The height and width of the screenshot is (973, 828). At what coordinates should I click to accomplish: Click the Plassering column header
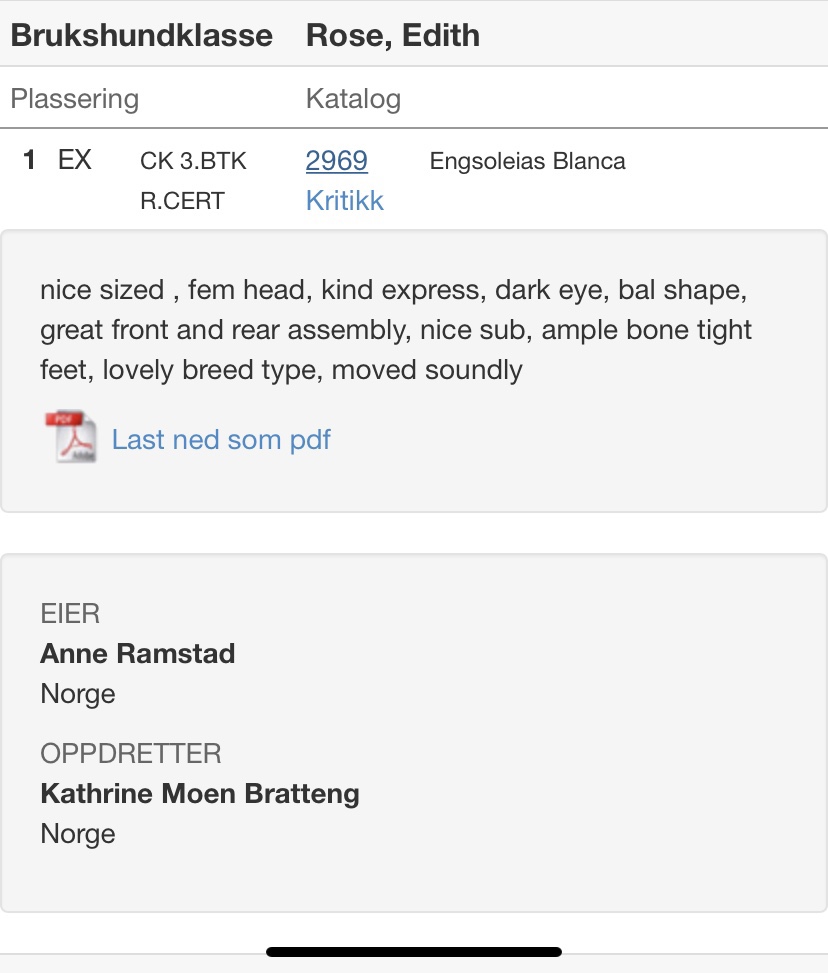click(74, 99)
